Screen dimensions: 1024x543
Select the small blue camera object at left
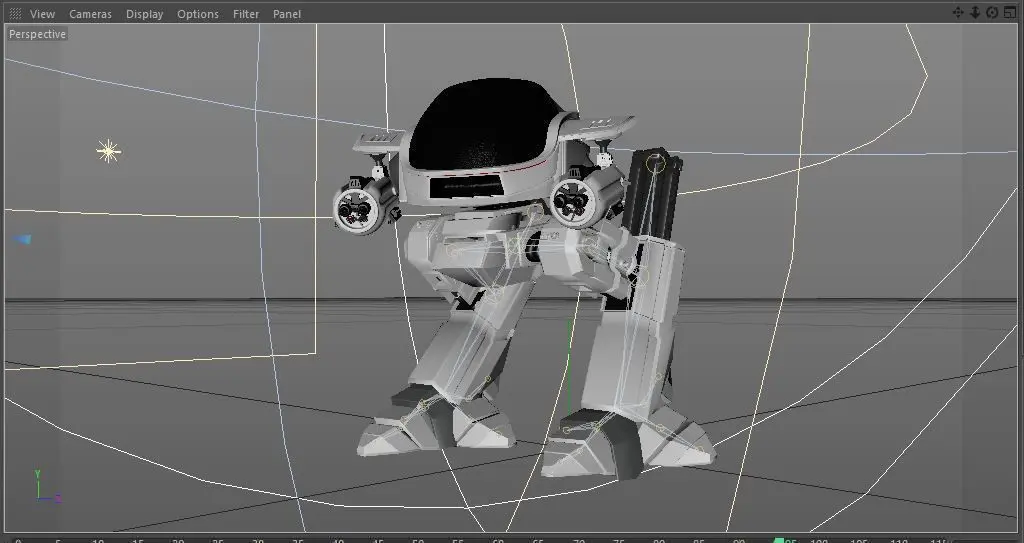tap(23, 239)
